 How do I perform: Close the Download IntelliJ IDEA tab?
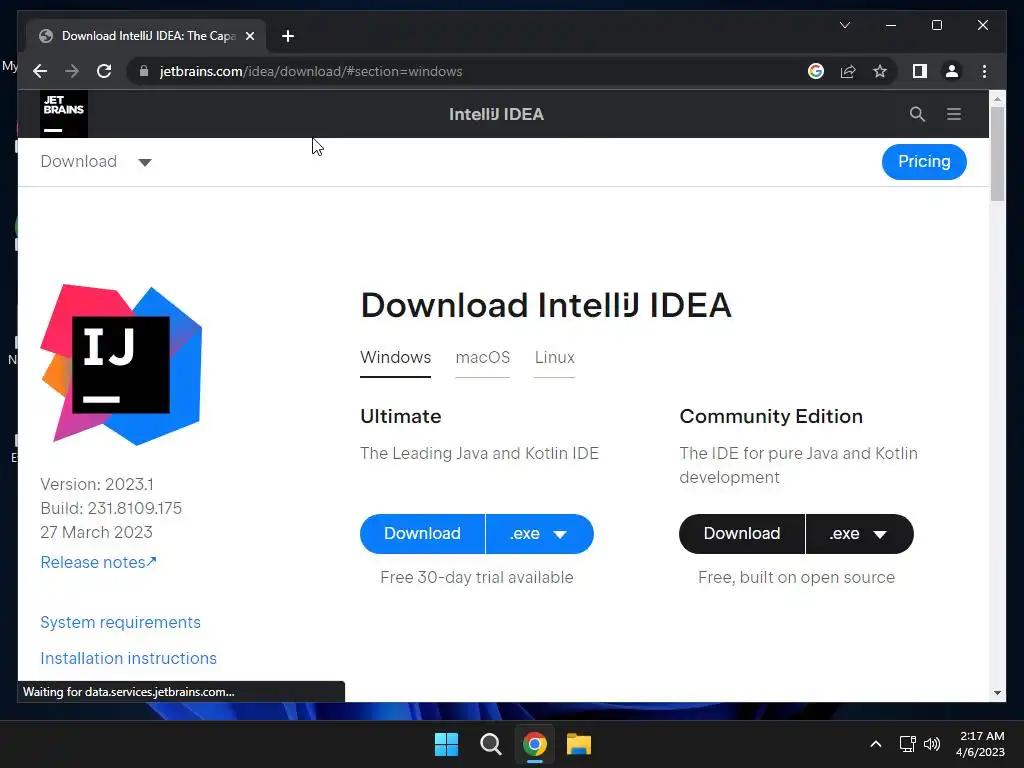pyautogui.click(x=249, y=36)
